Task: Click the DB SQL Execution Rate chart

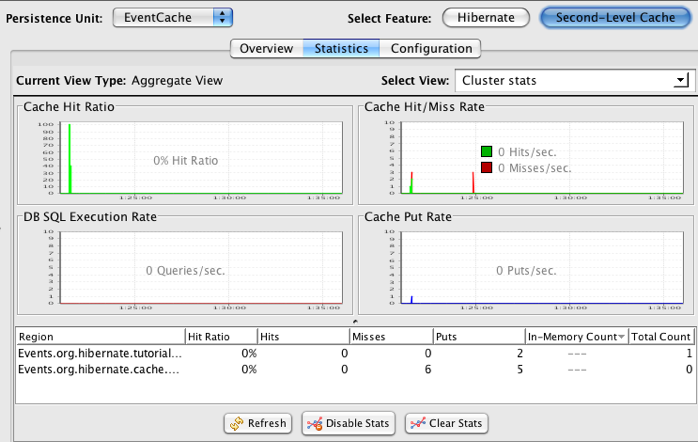Action: [201, 268]
